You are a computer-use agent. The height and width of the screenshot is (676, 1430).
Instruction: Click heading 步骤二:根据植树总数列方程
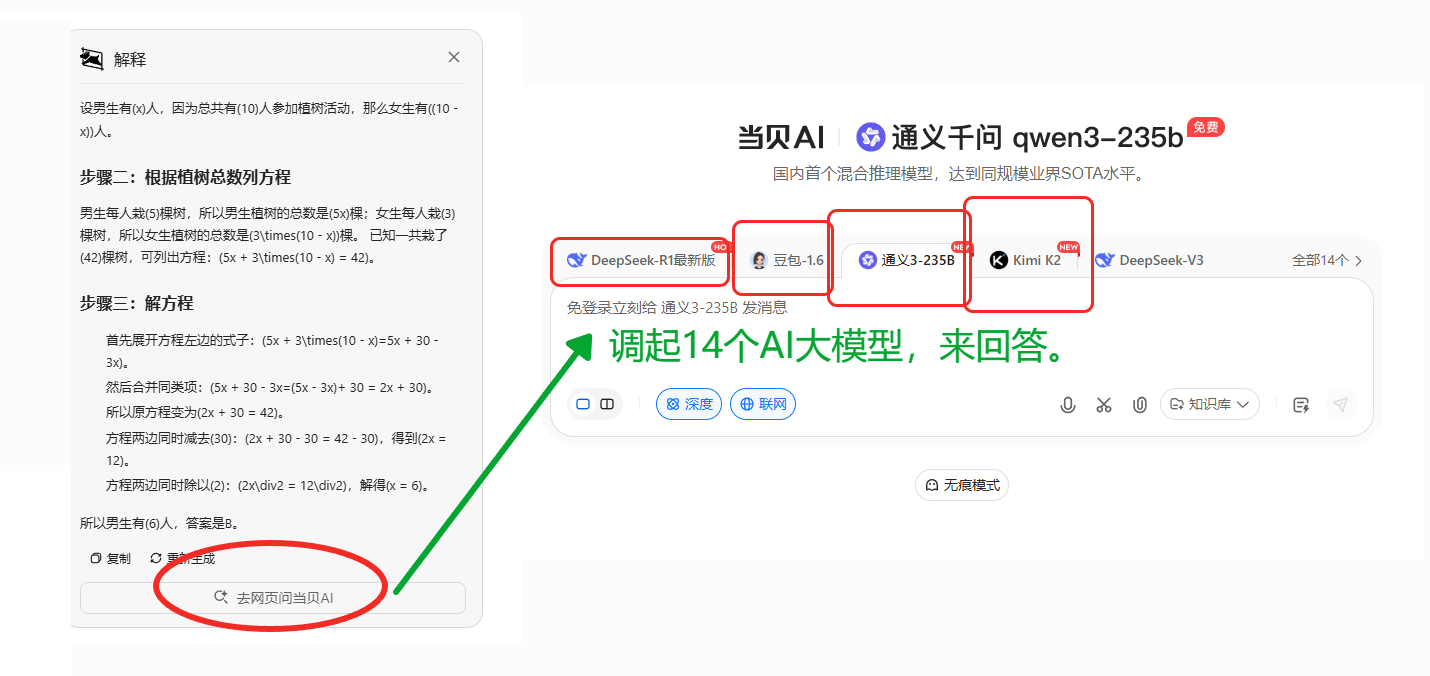185,177
